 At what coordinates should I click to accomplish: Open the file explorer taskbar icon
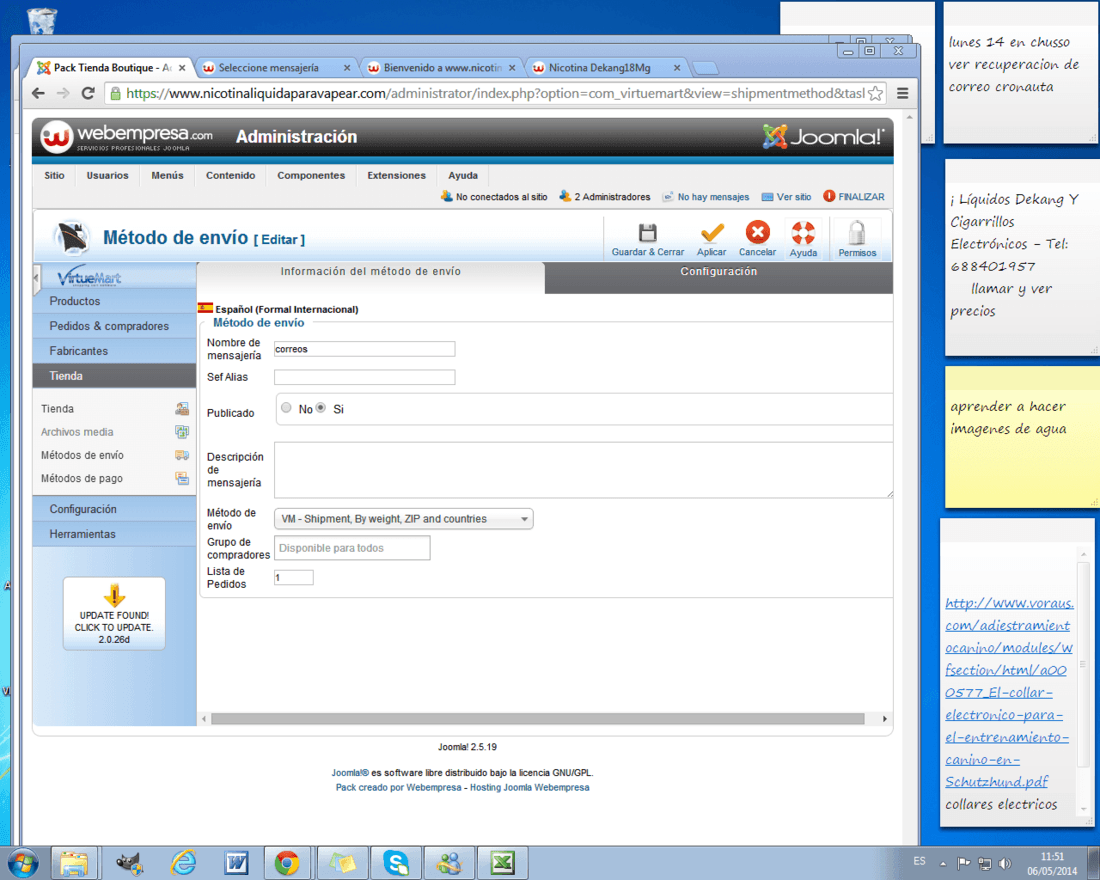click(73, 862)
